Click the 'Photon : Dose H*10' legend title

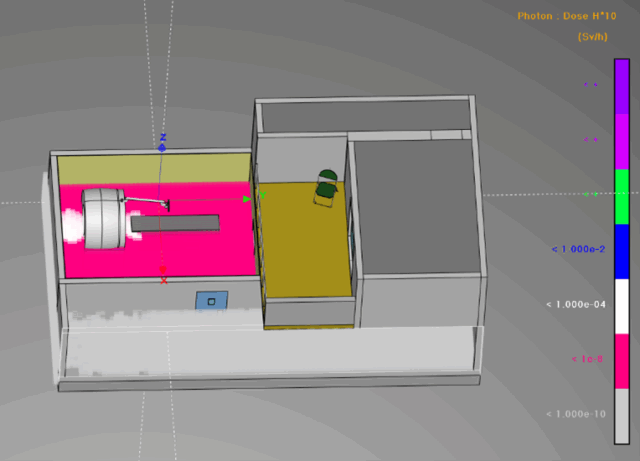pyautogui.click(x=563, y=16)
